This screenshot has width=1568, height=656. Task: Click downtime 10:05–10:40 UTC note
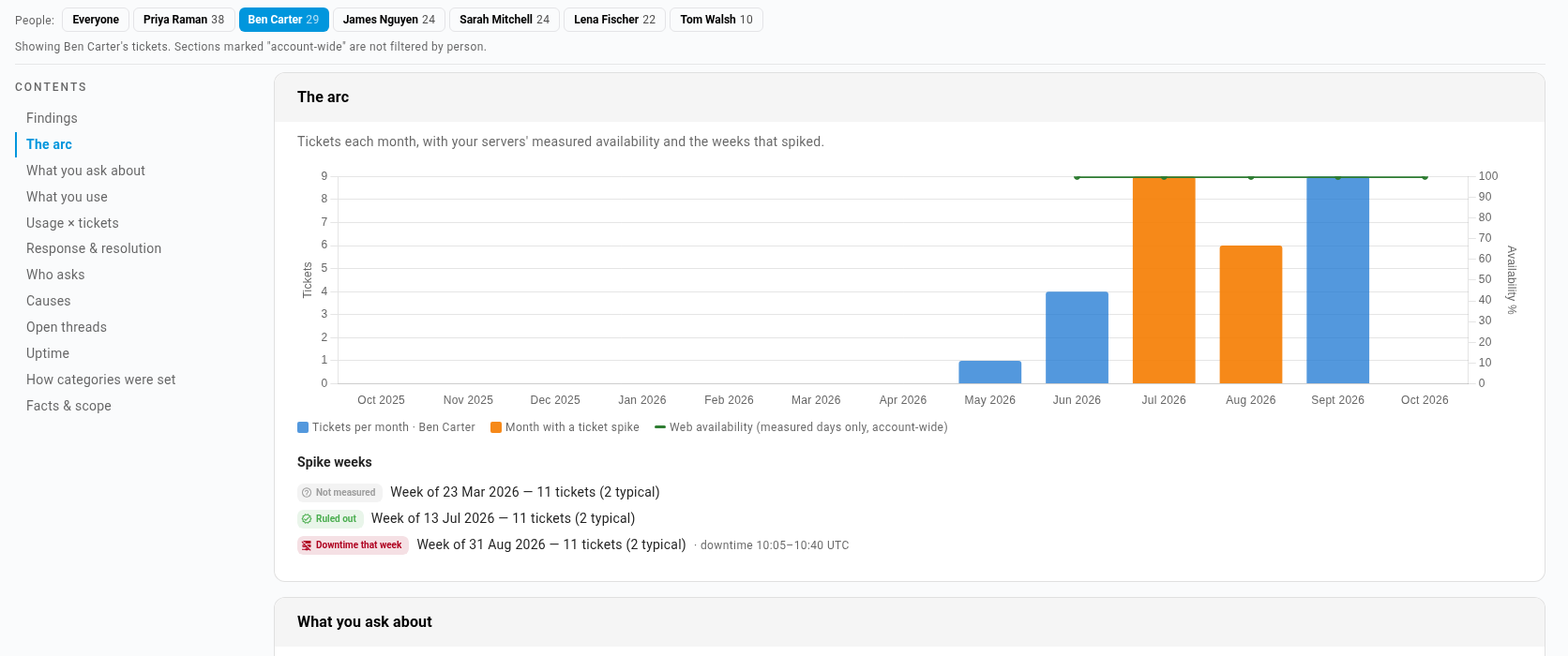coord(775,545)
